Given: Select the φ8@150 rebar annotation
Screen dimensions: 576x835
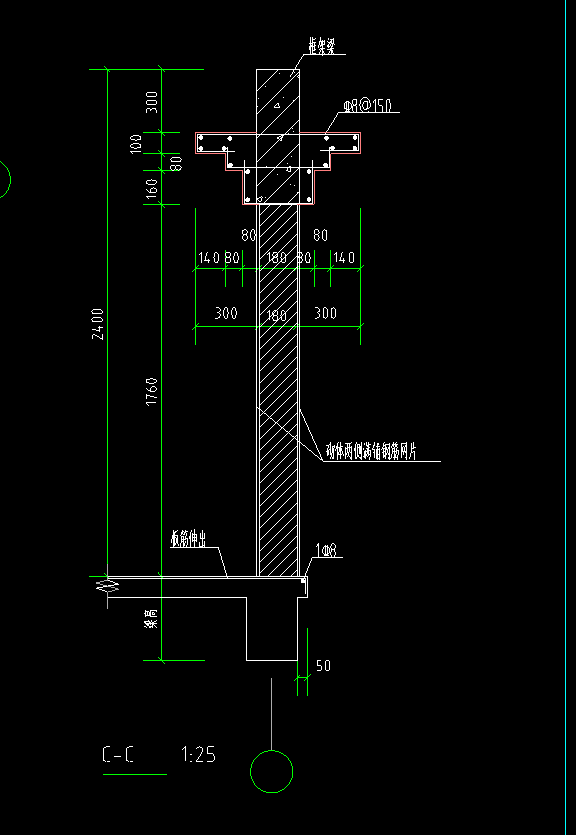Looking at the screenshot, I should pyautogui.click(x=368, y=105).
